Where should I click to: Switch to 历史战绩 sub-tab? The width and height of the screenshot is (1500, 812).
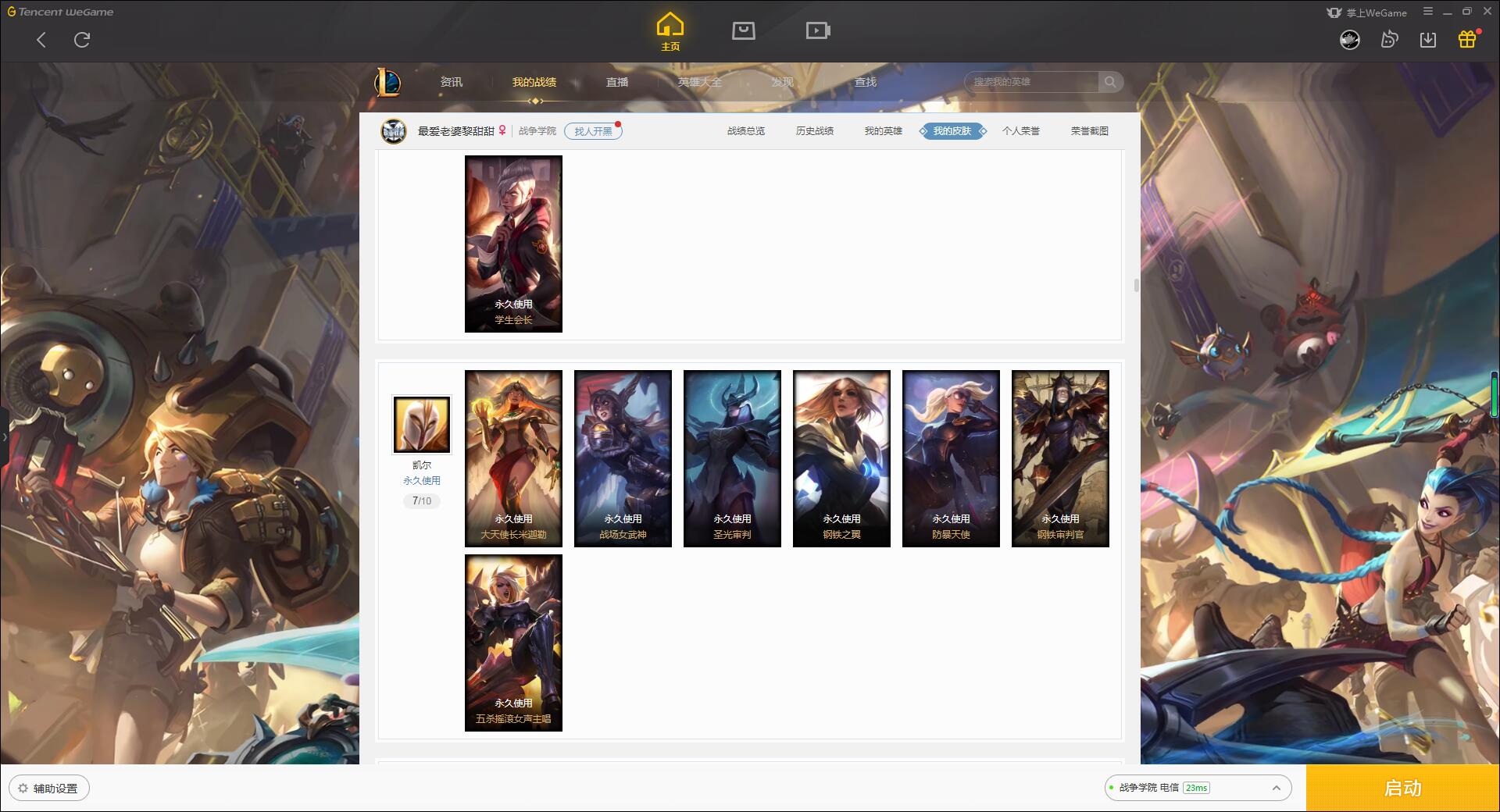click(815, 131)
